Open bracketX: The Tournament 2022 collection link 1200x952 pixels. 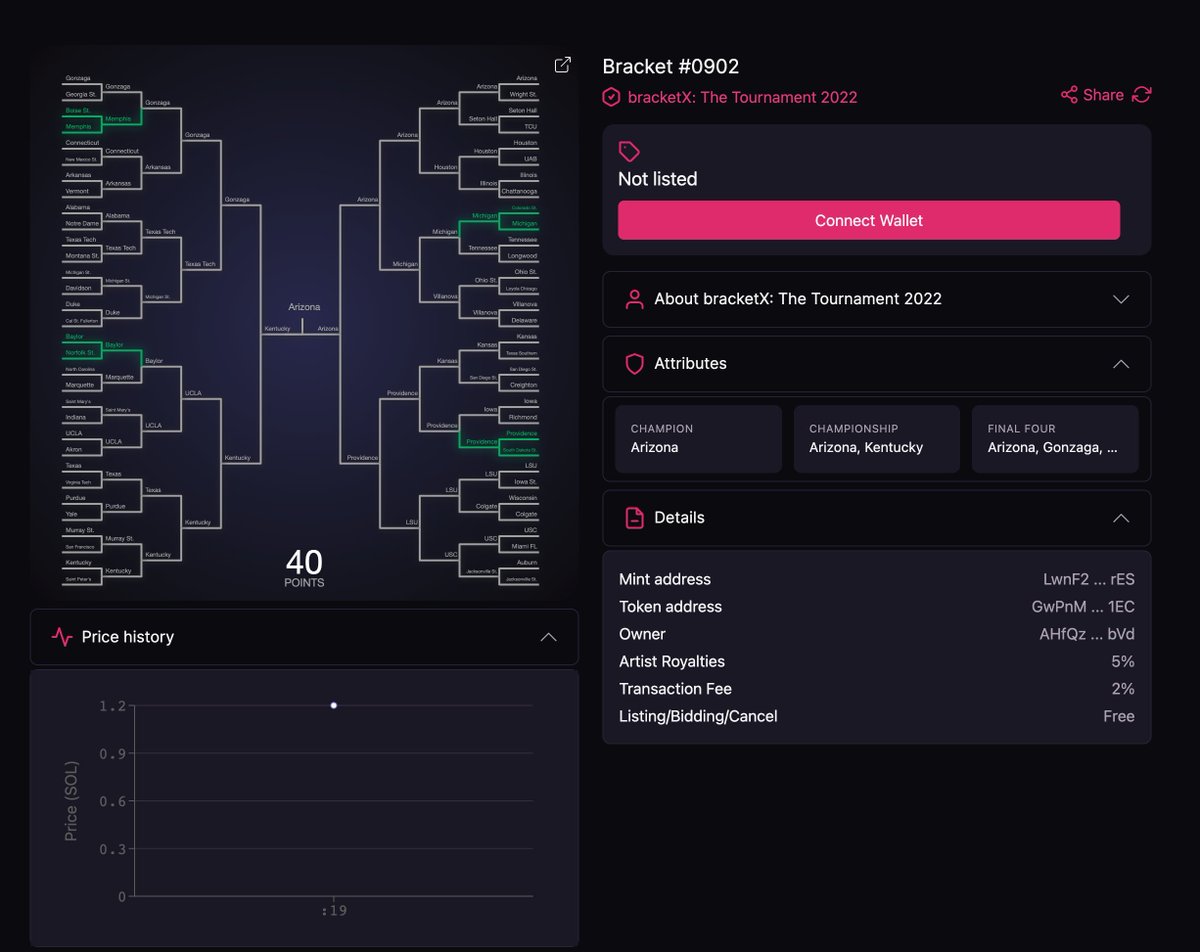(742, 97)
